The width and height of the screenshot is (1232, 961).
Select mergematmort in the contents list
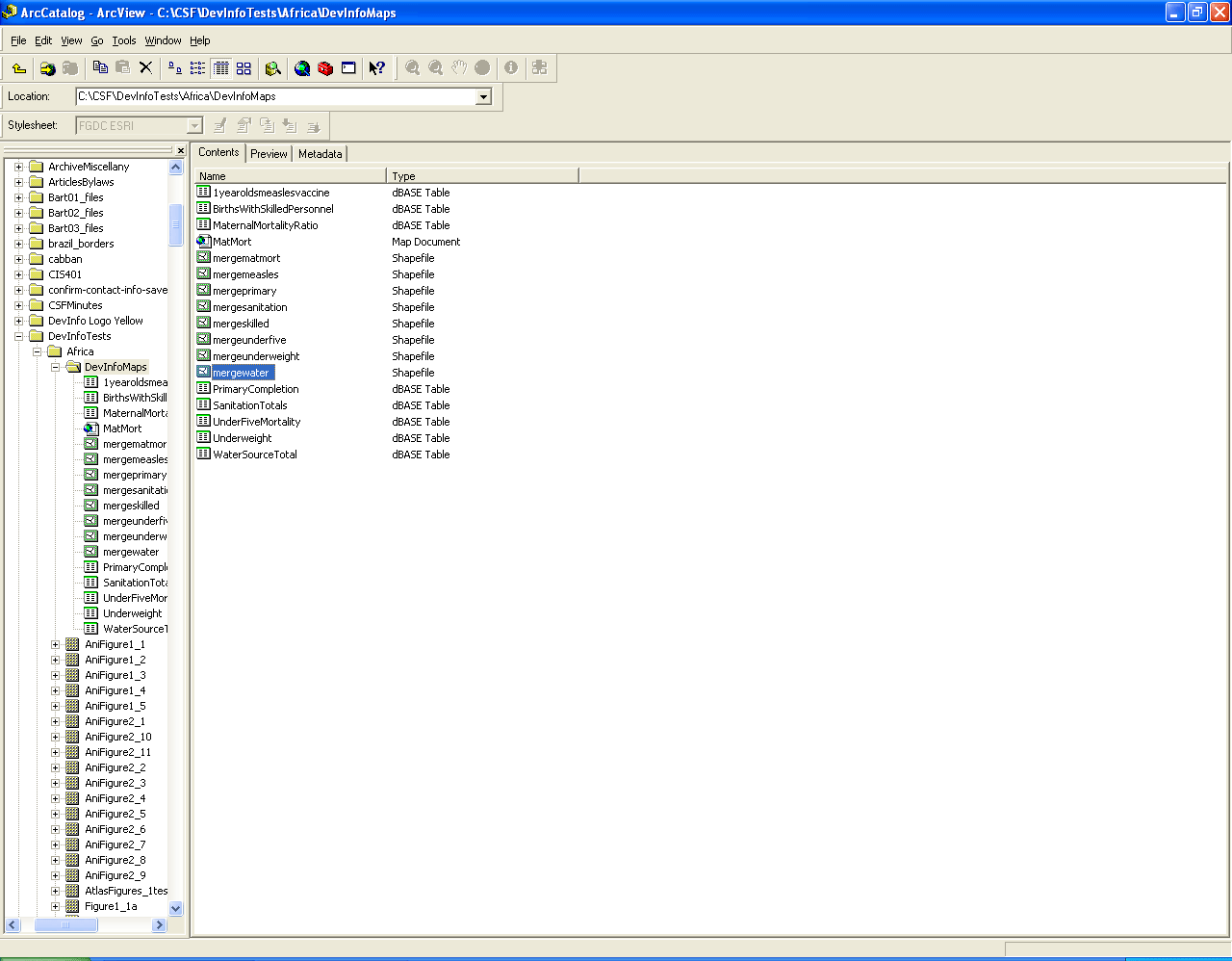(x=246, y=258)
